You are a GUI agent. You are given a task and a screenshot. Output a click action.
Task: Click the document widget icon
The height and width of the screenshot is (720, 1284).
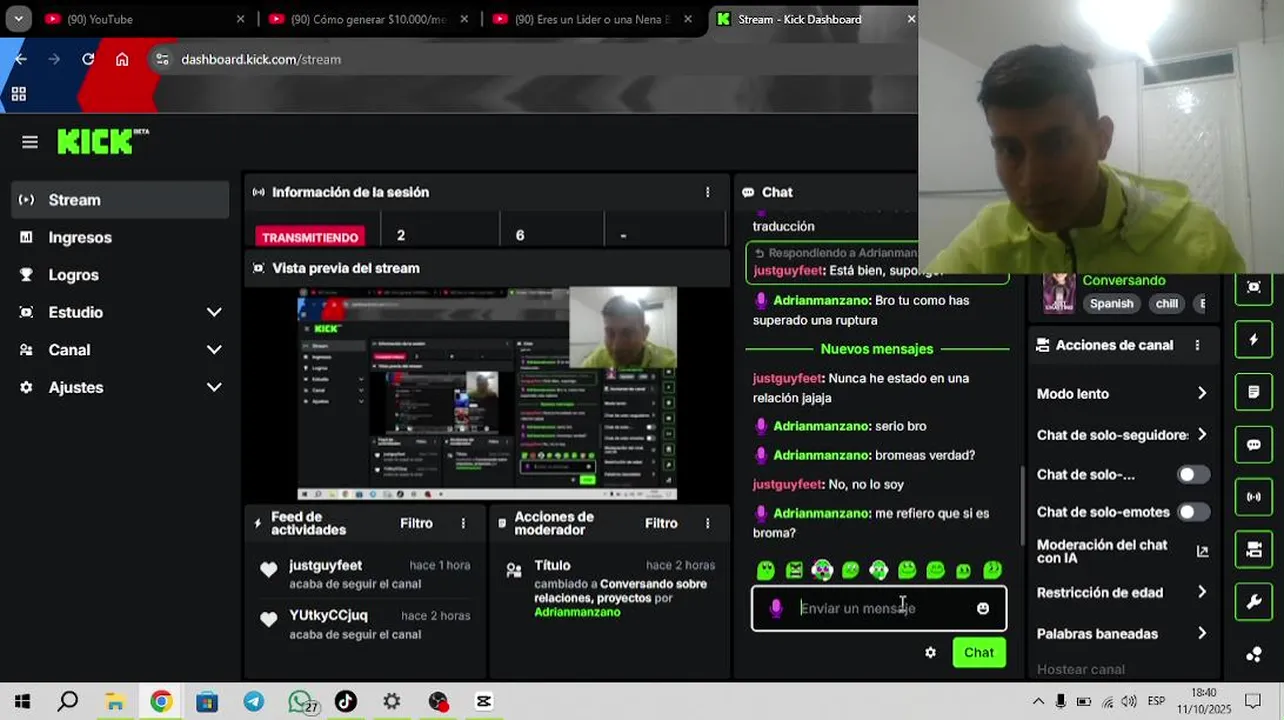[1254, 392]
